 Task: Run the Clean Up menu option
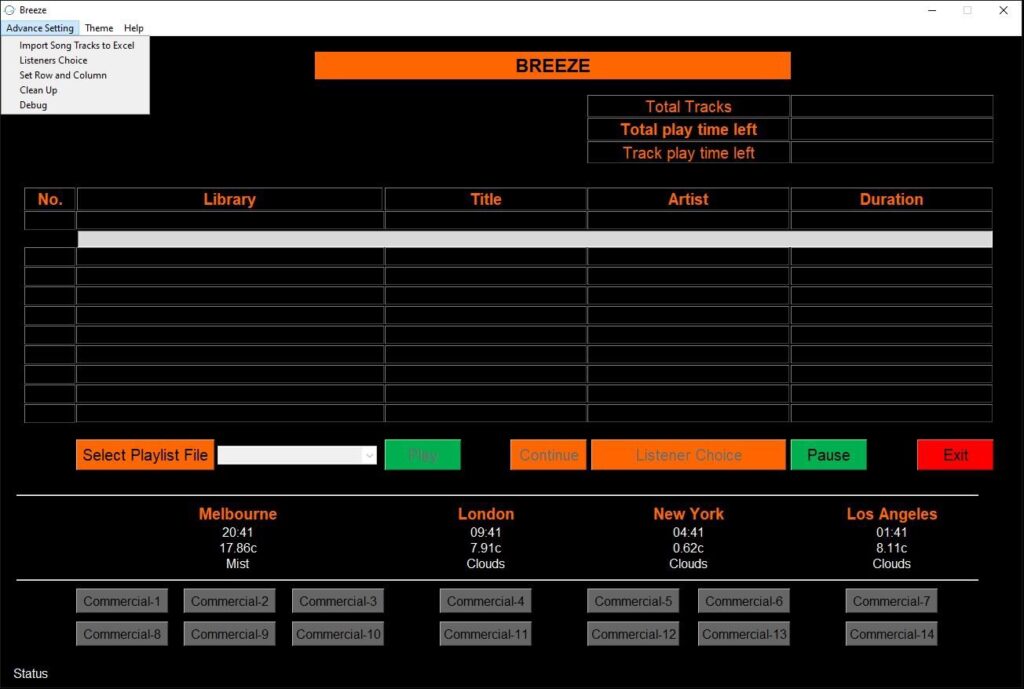(x=38, y=90)
